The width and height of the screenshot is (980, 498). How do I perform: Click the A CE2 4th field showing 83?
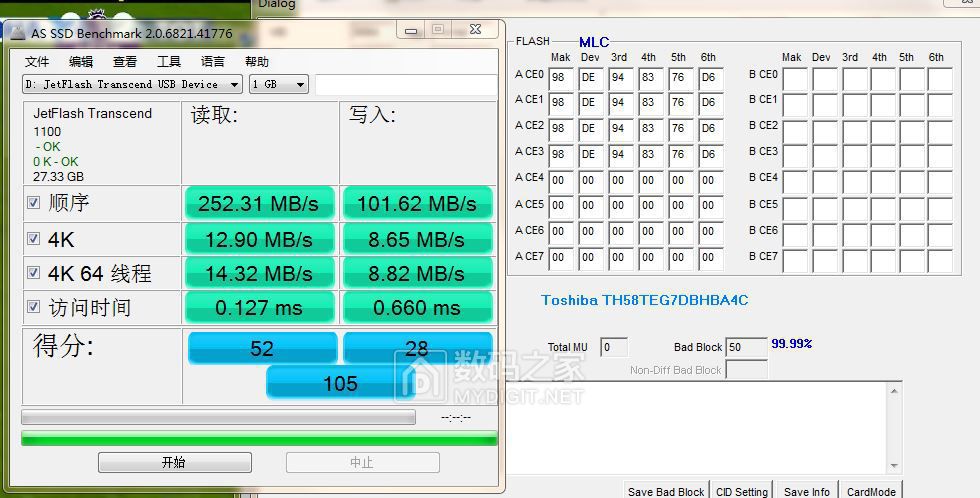click(x=651, y=129)
